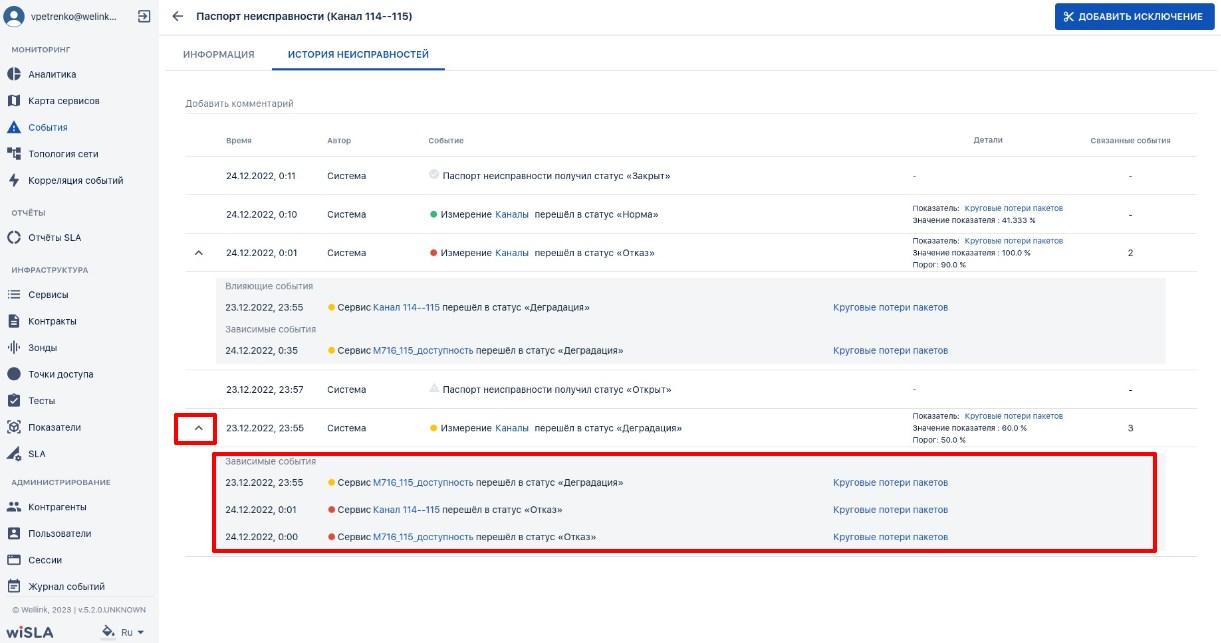
Task: Open the Ru language dropdown
Action: click(x=132, y=633)
